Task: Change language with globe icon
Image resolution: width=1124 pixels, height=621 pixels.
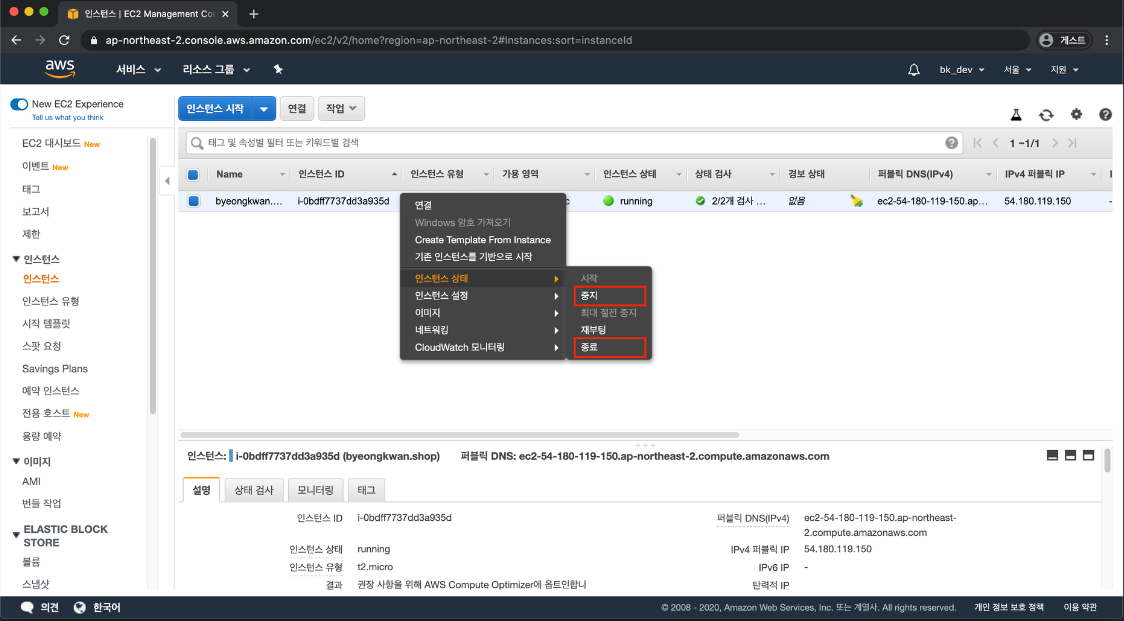Action: point(80,607)
